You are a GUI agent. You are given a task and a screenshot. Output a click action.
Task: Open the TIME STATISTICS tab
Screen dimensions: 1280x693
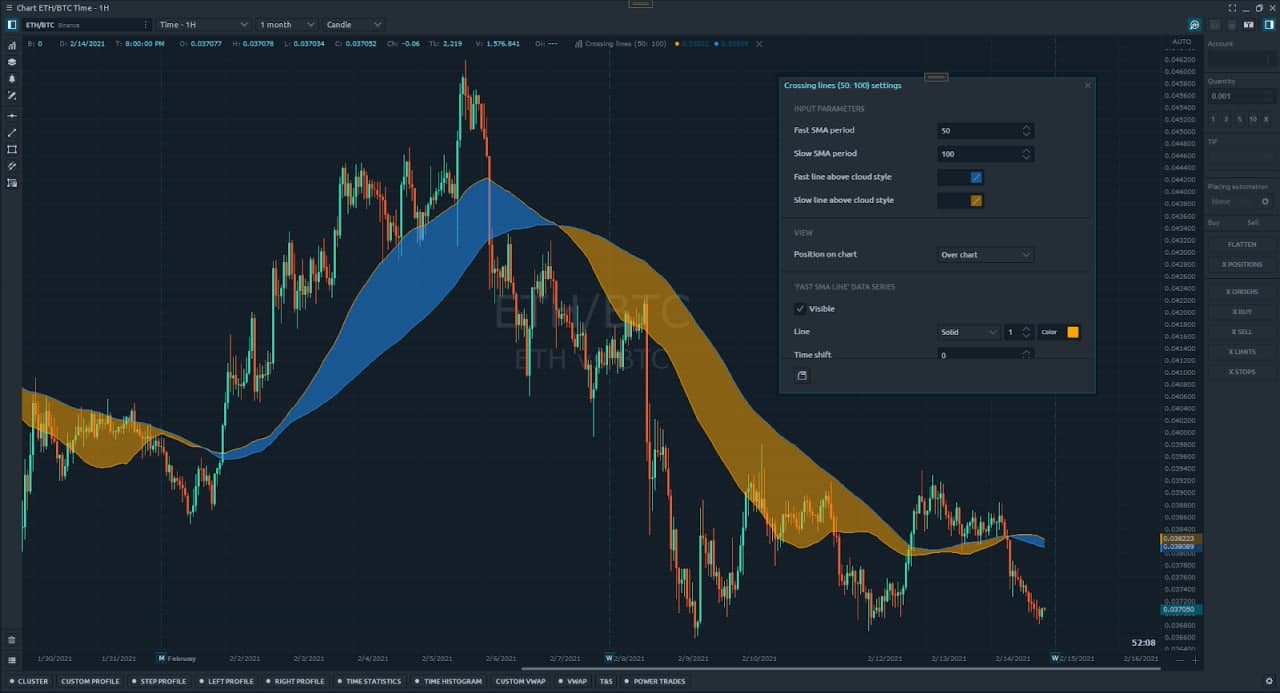click(372, 681)
